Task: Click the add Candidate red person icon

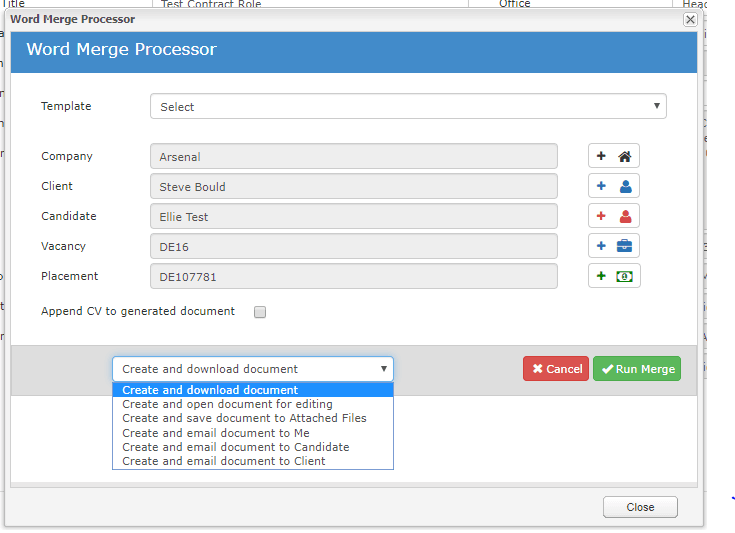Action: tap(613, 216)
